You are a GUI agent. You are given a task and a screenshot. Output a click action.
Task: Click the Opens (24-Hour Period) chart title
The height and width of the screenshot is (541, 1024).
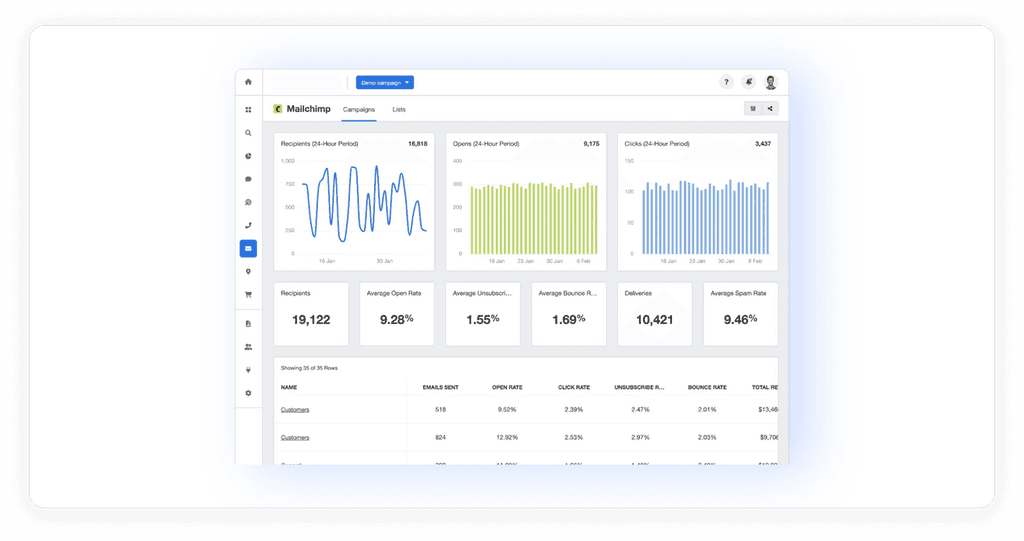tap(486, 144)
